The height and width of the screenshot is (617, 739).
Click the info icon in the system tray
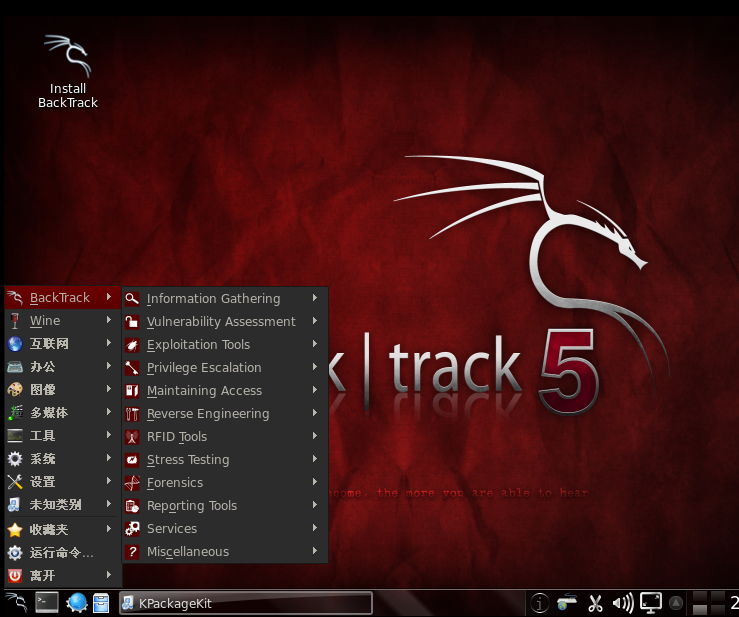540,603
